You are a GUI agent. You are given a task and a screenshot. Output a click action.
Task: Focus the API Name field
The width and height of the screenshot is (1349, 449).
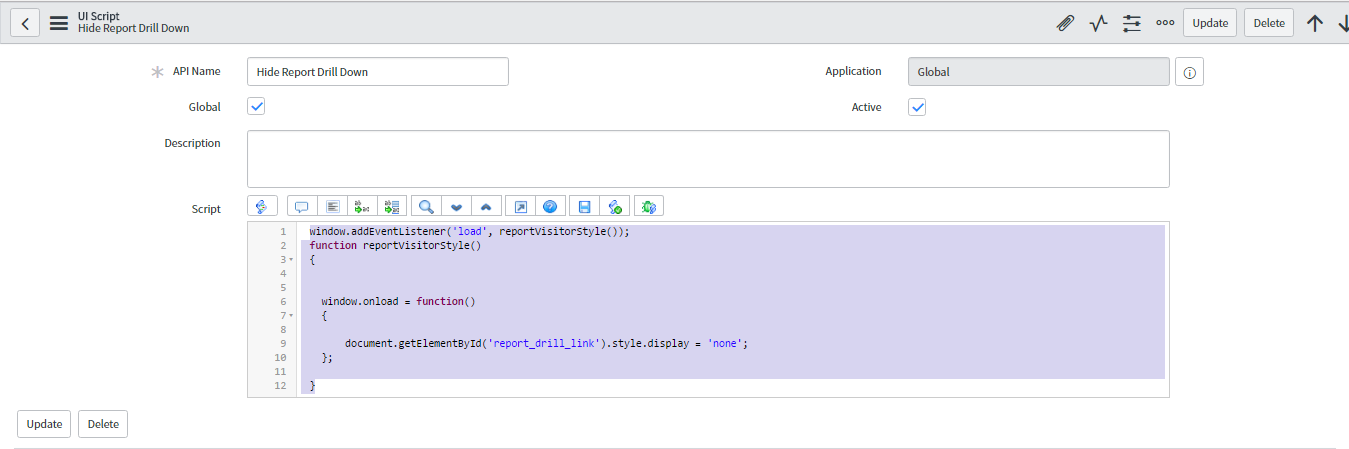pos(378,72)
